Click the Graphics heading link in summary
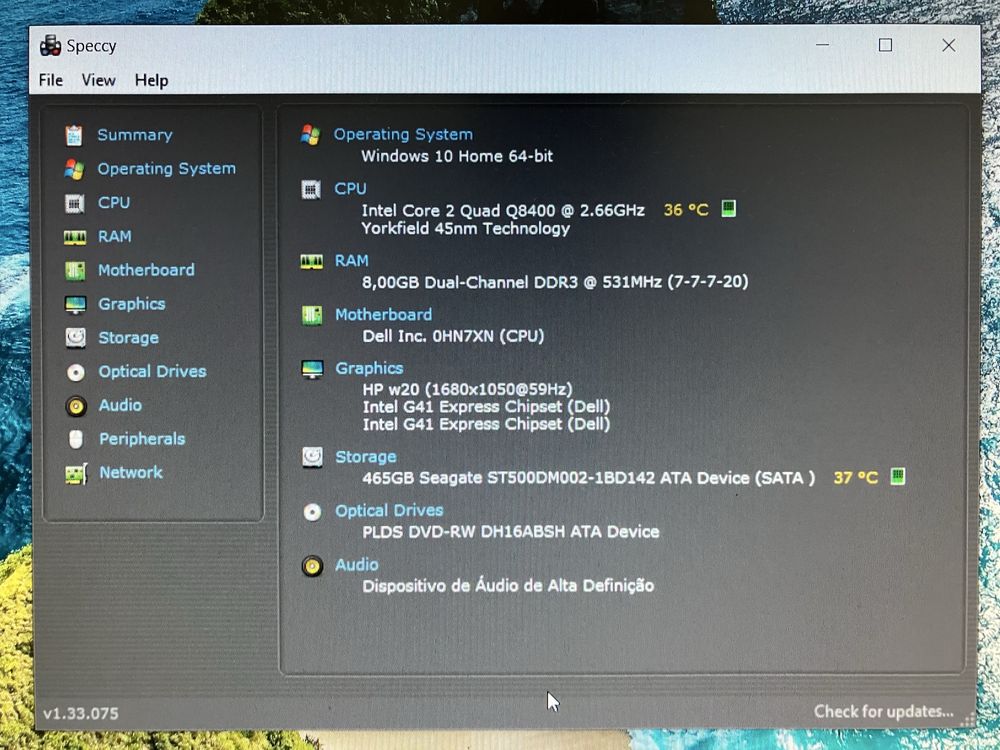This screenshot has height=750, width=1000. (x=369, y=369)
